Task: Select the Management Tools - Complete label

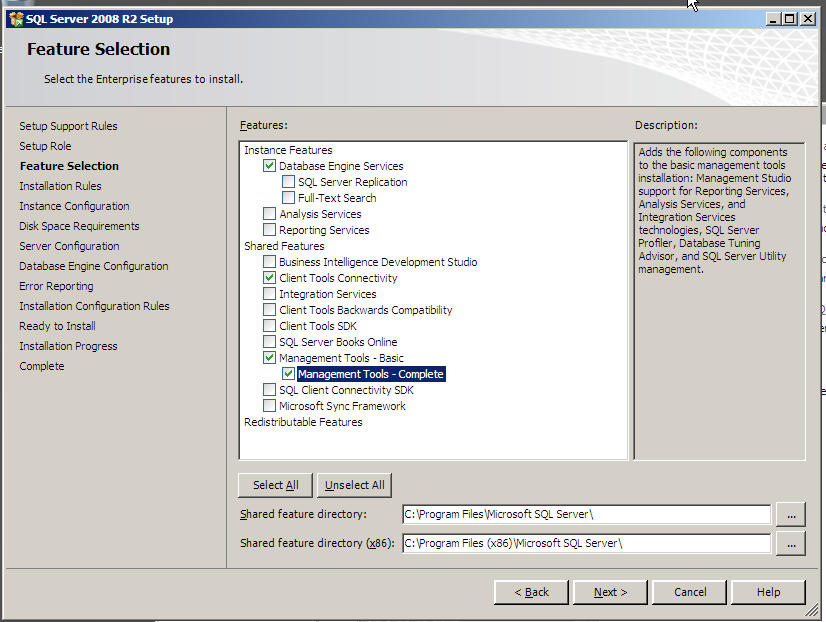Action: [x=371, y=374]
